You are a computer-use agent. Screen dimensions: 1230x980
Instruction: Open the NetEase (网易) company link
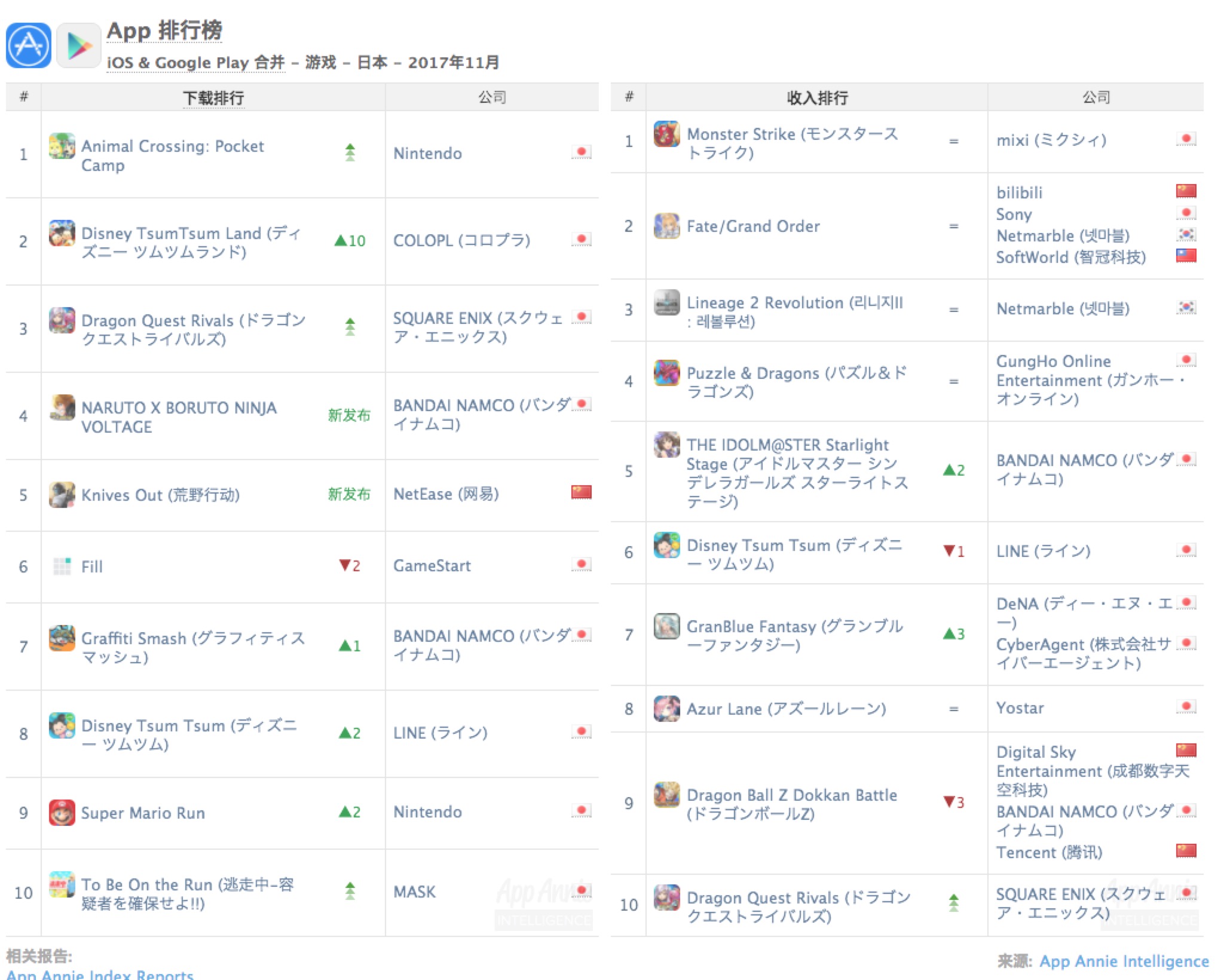pos(446,494)
